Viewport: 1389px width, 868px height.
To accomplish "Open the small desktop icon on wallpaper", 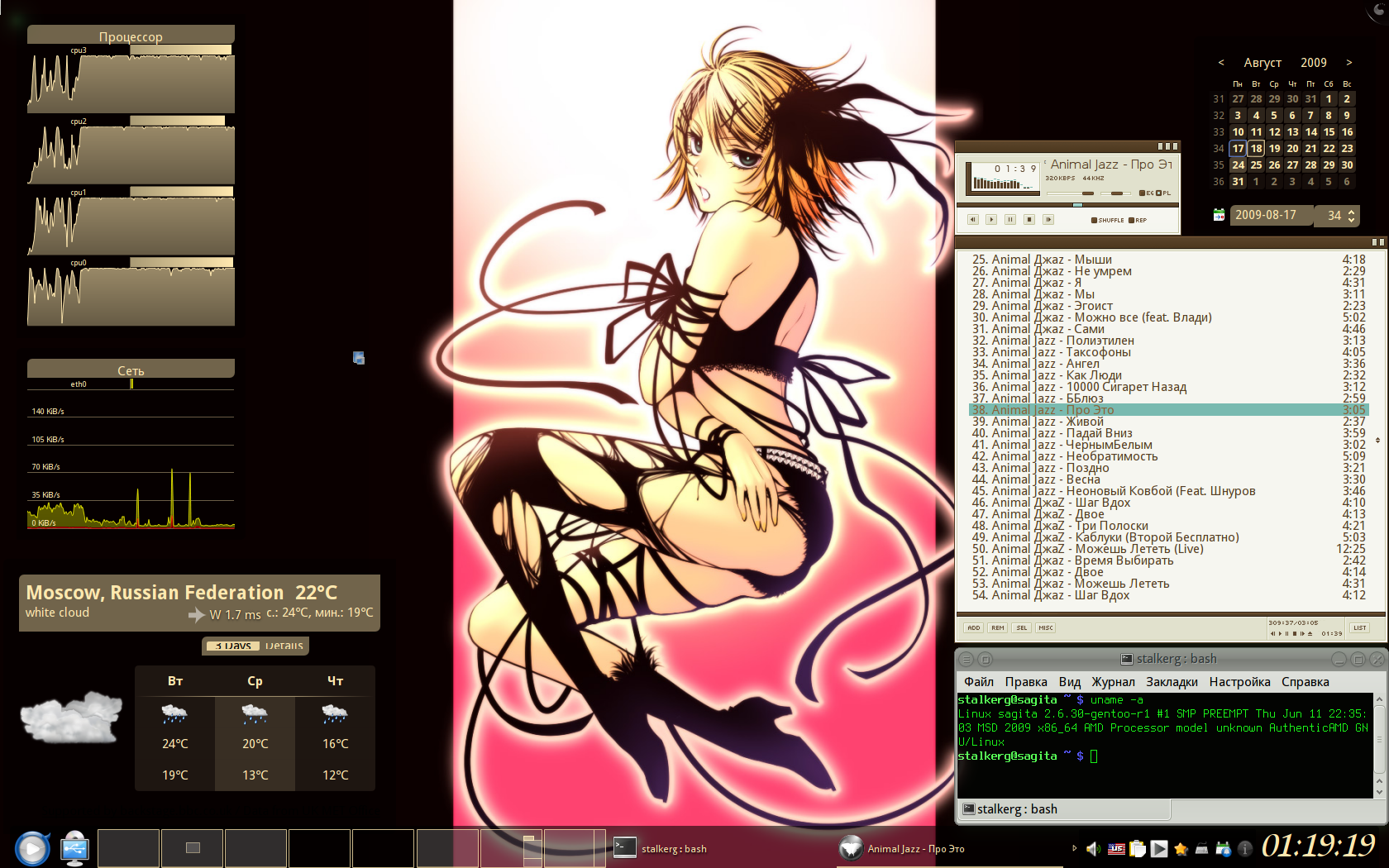I will click(358, 358).
